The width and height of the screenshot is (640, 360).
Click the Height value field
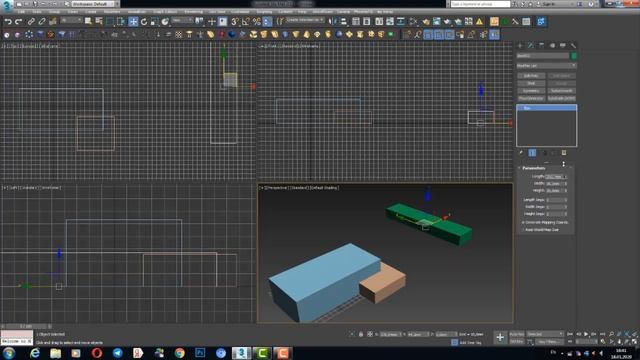pos(554,191)
